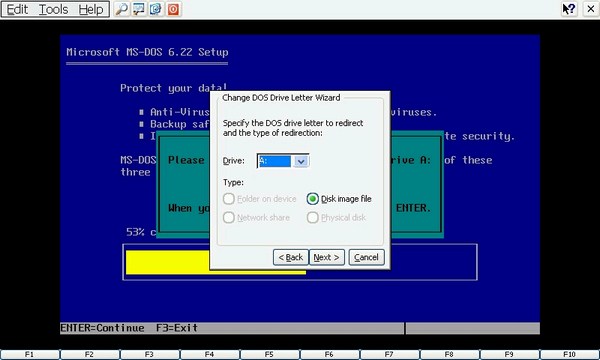Click the F2 function key button
The height and width of the screenshot is (360, 600).
click(x=90, y=355)
